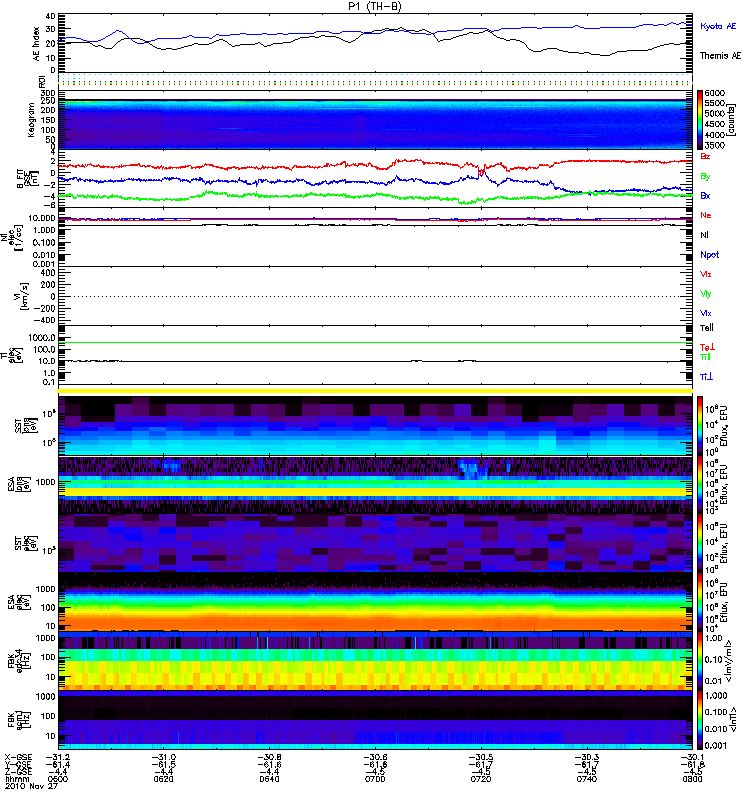
Task: Click the X-GSE value -30.1
Action: (x=692, y=757)
